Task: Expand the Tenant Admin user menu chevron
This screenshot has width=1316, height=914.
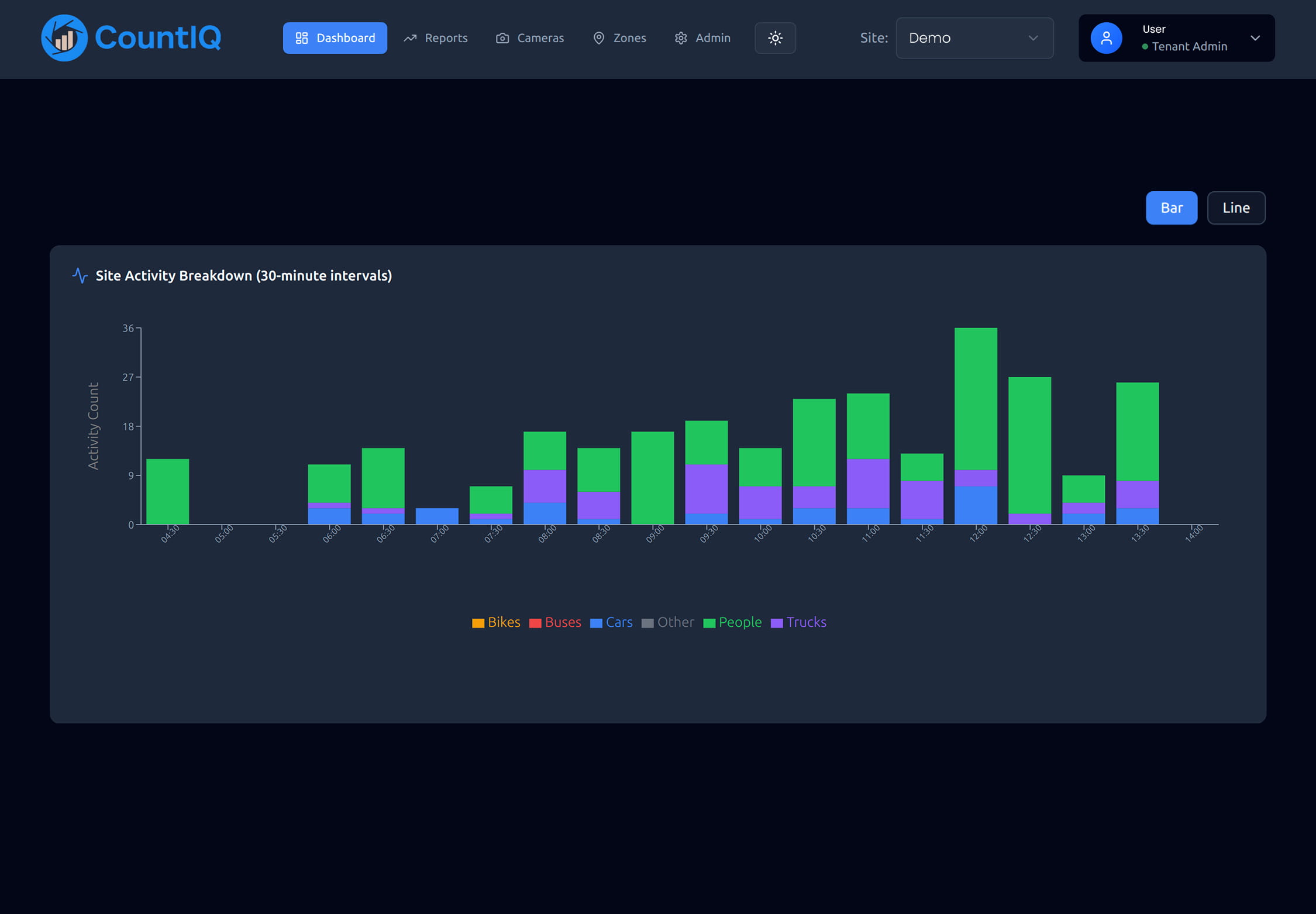Action: tap(1255, 38)
